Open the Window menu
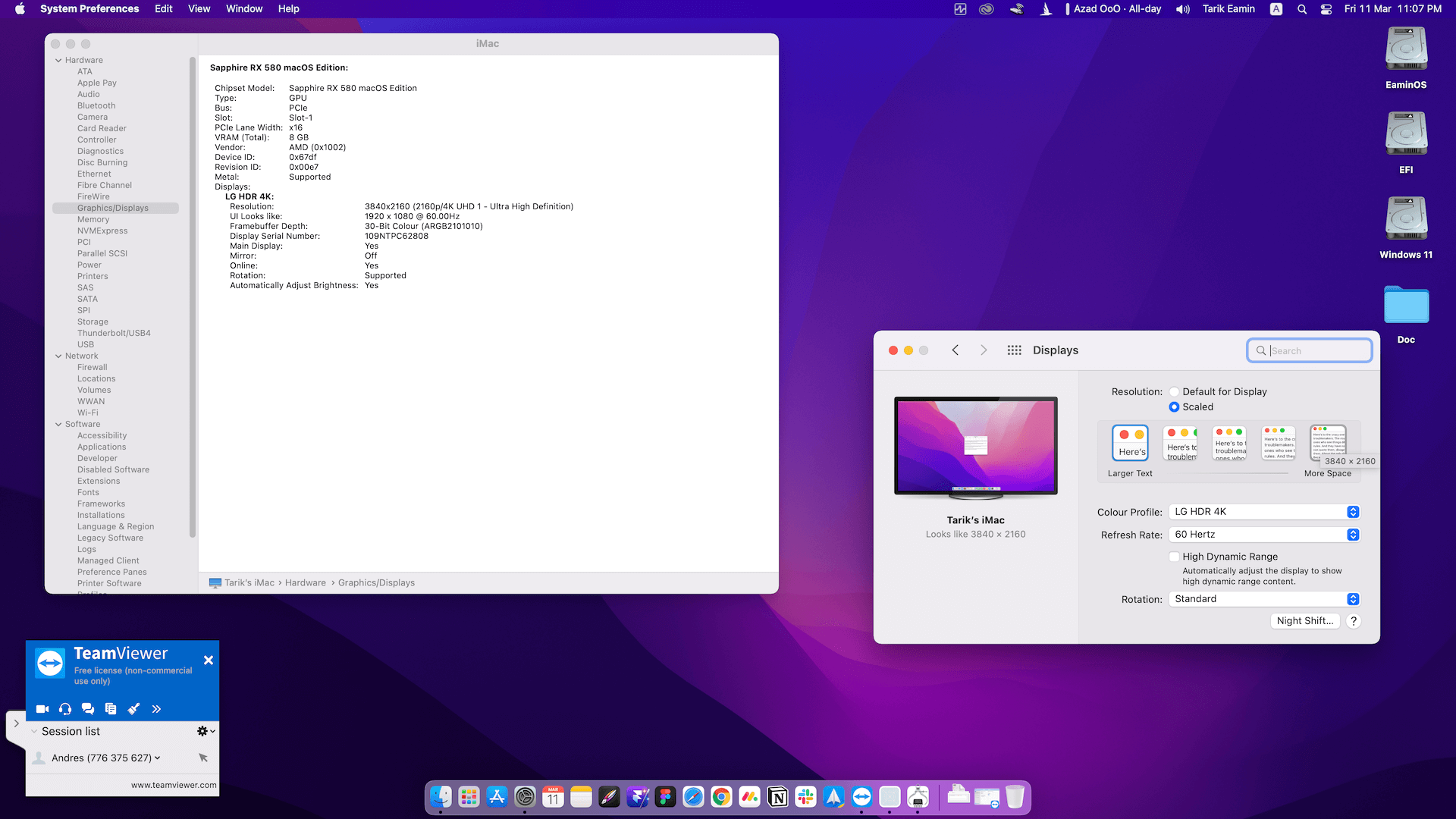The image size is (1456, 819). (244, 9)
